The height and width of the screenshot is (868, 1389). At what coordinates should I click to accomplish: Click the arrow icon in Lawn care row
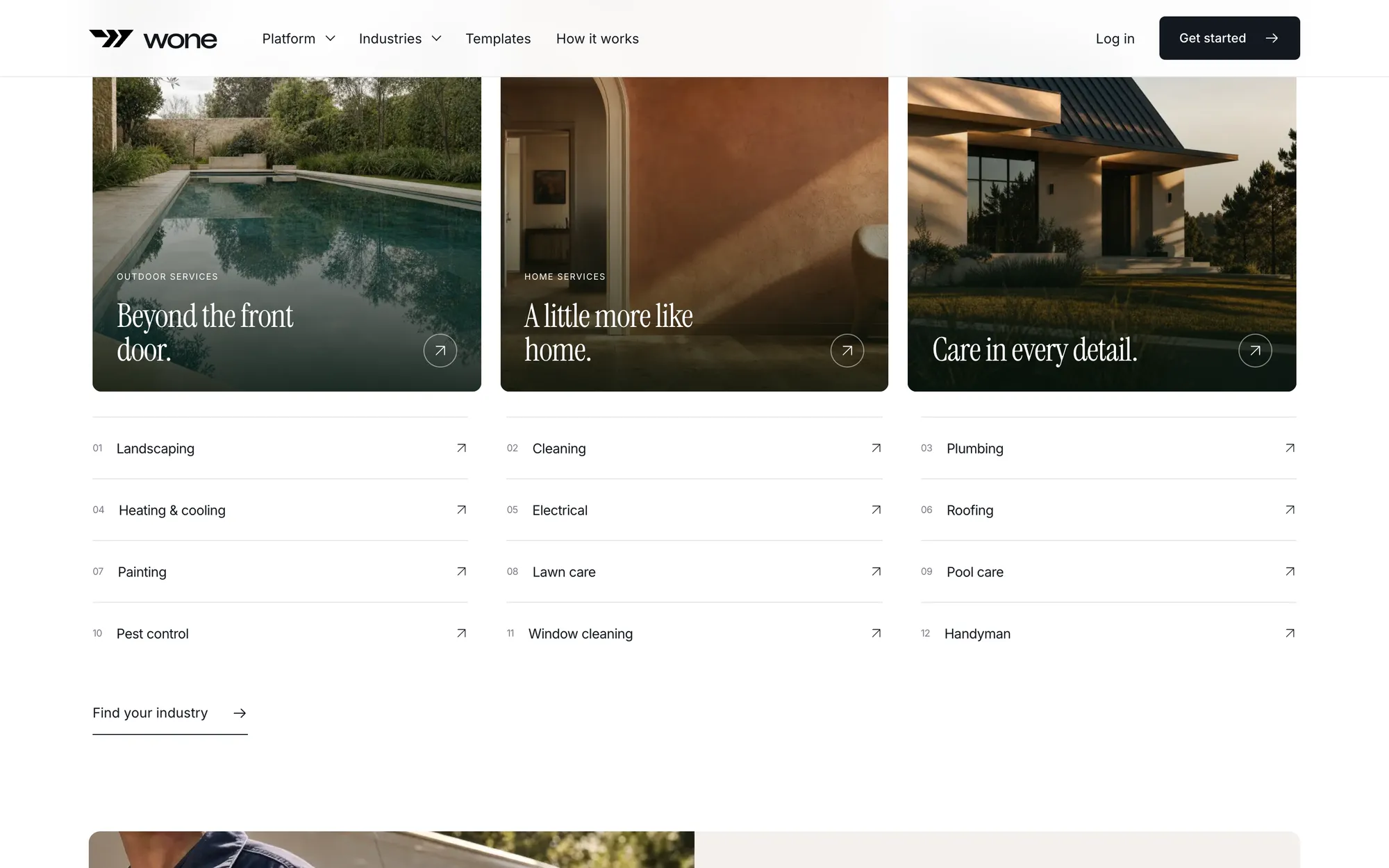[876, 571]
